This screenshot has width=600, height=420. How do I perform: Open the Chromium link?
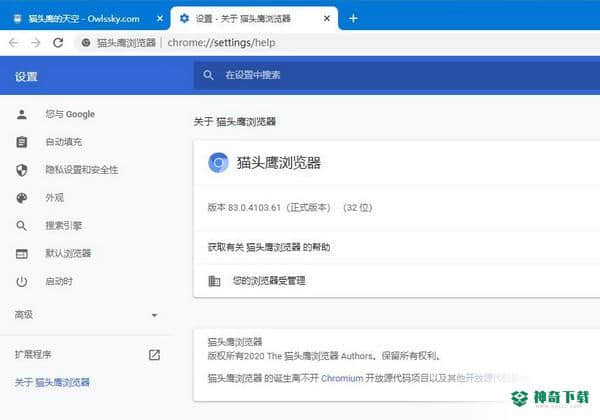click(x=342, y=378)
